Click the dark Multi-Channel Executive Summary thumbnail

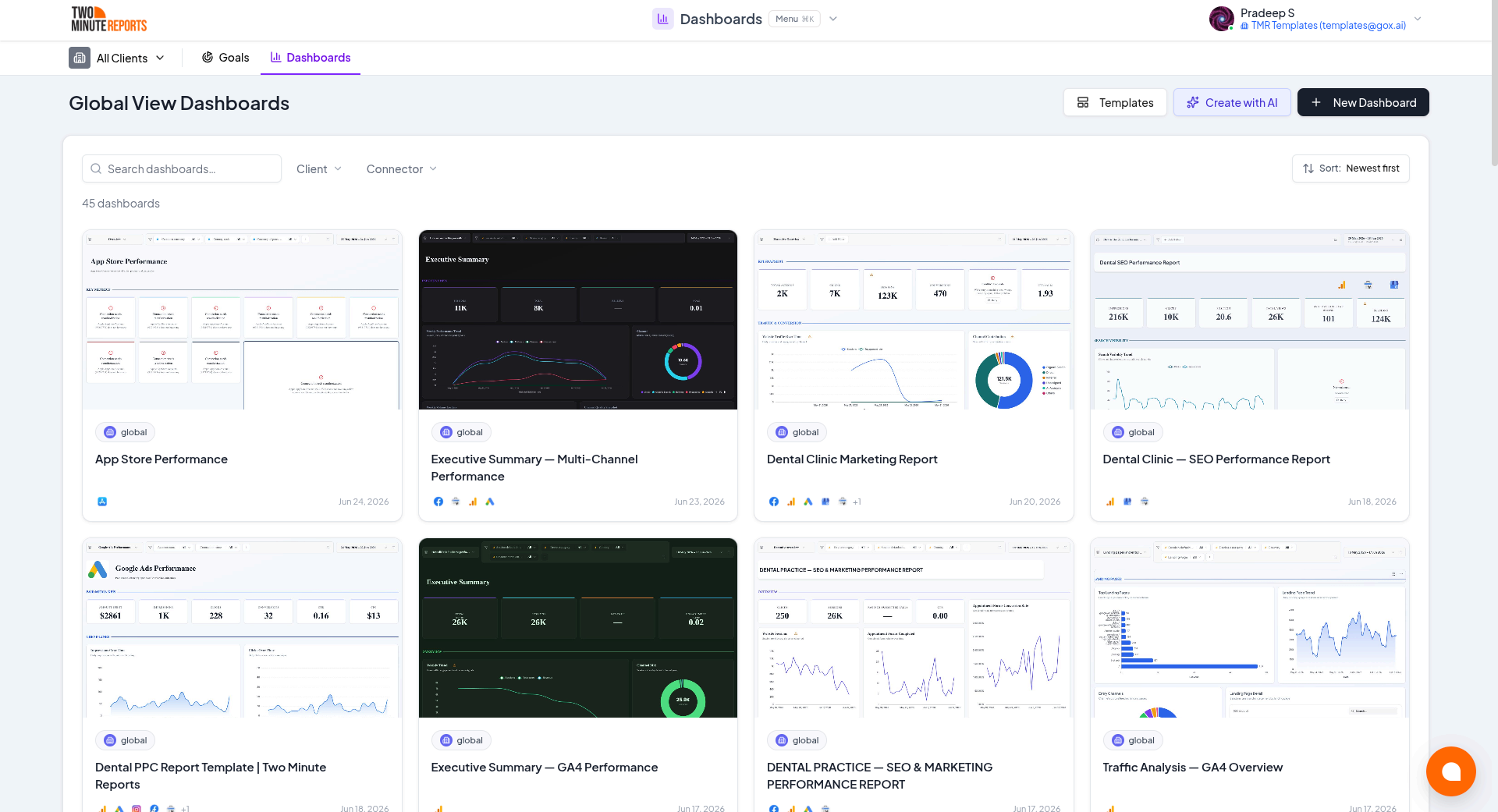click(x=578, y=320)
